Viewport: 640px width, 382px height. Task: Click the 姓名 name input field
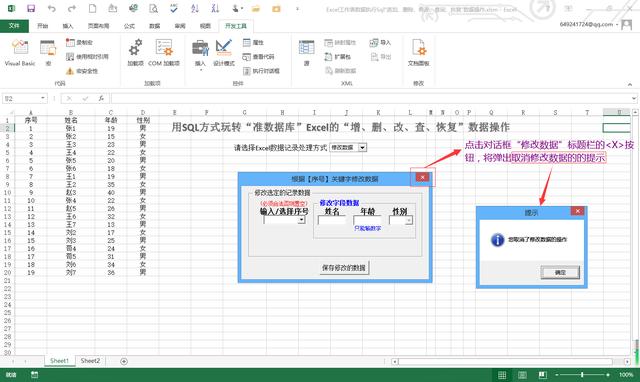(332, 220)
